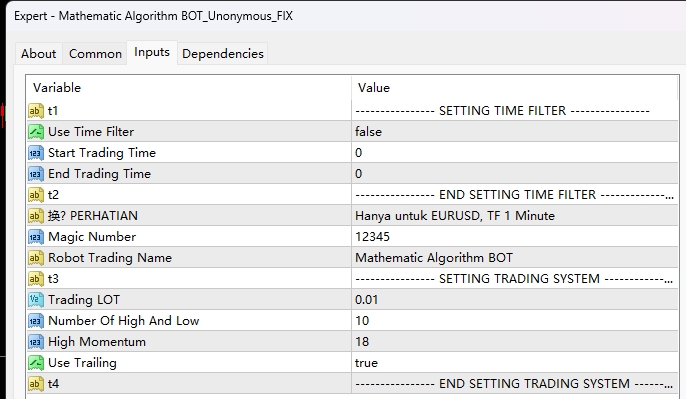Select the 'Use Trailing' variable name
The height and width of the screenshot is (399, 686).
click(x=82, y=363)
